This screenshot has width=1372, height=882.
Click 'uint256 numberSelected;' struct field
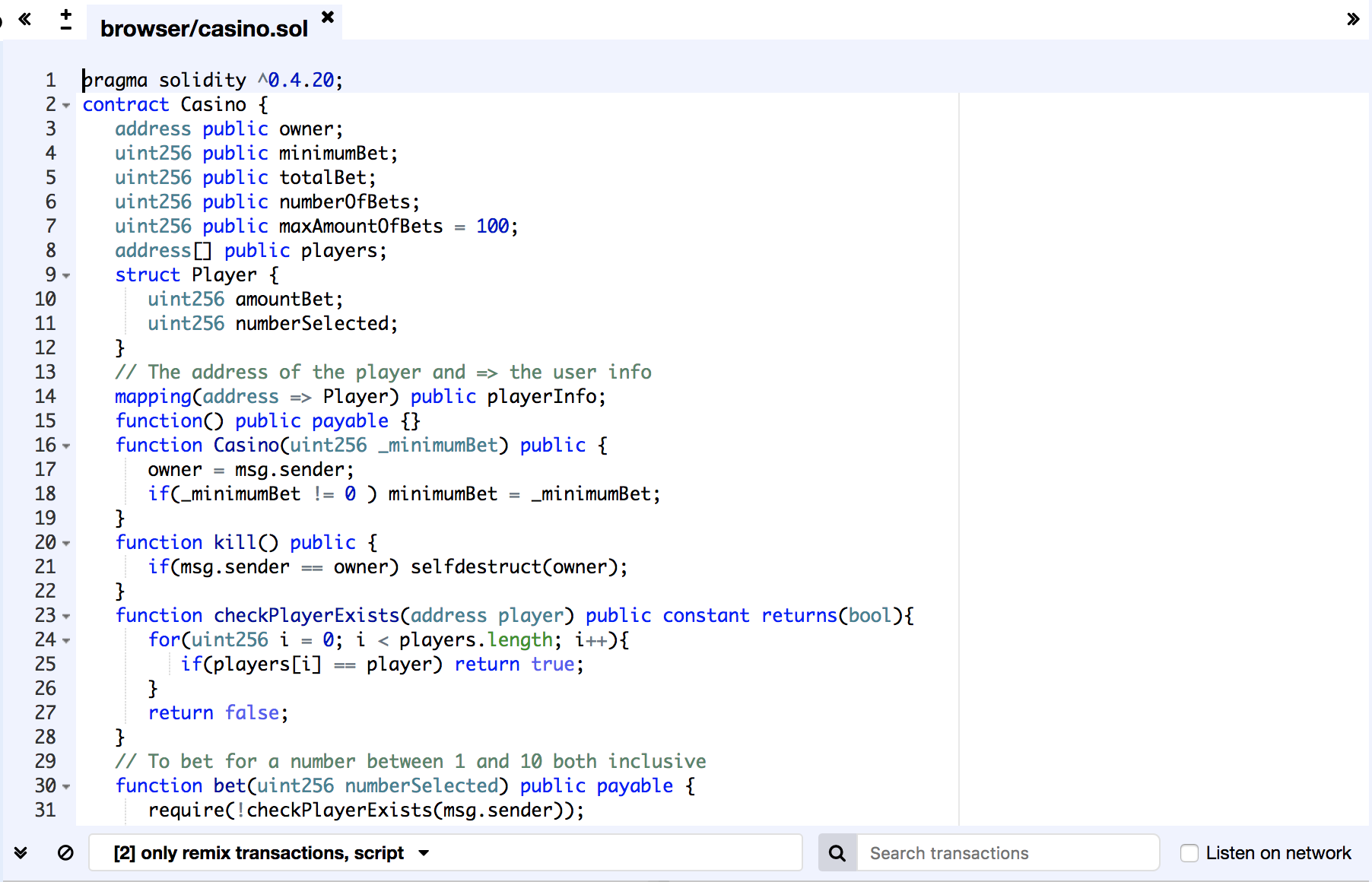click(x=273, y=323)
